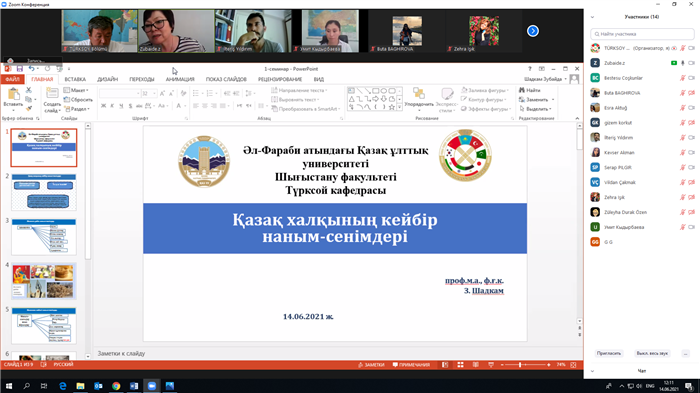Click Zoom icon in Windows taskbar
Image resolution: width=700 pixels, height=393 pixels.
152,386
